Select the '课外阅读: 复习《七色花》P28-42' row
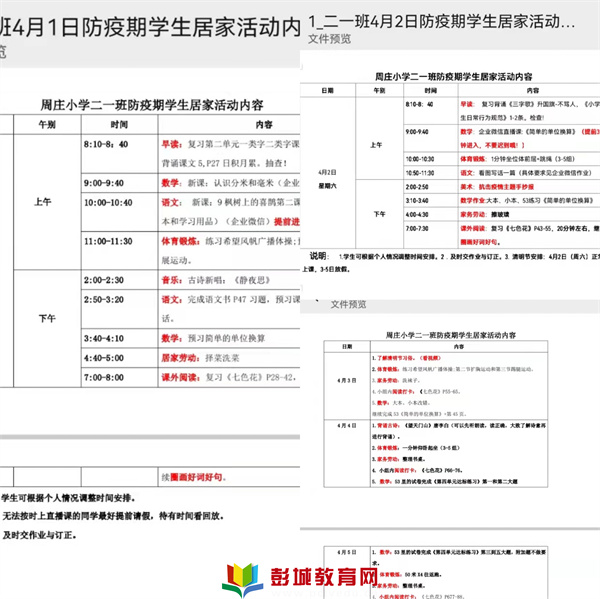This screenshot has height=599, width=600. [229, 377]
